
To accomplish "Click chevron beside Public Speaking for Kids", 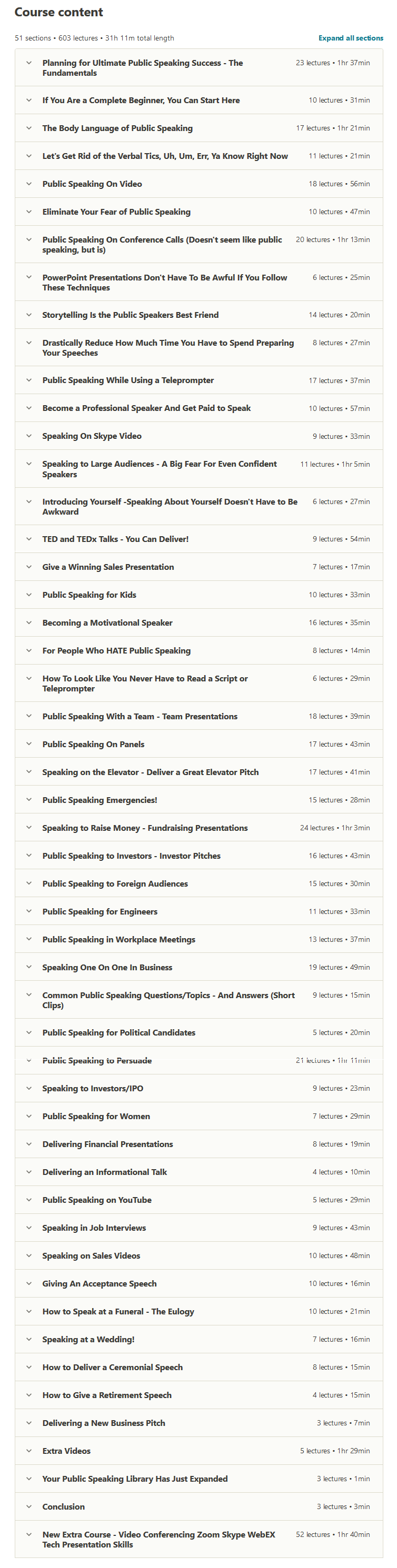I will click(x=28, y=595).
